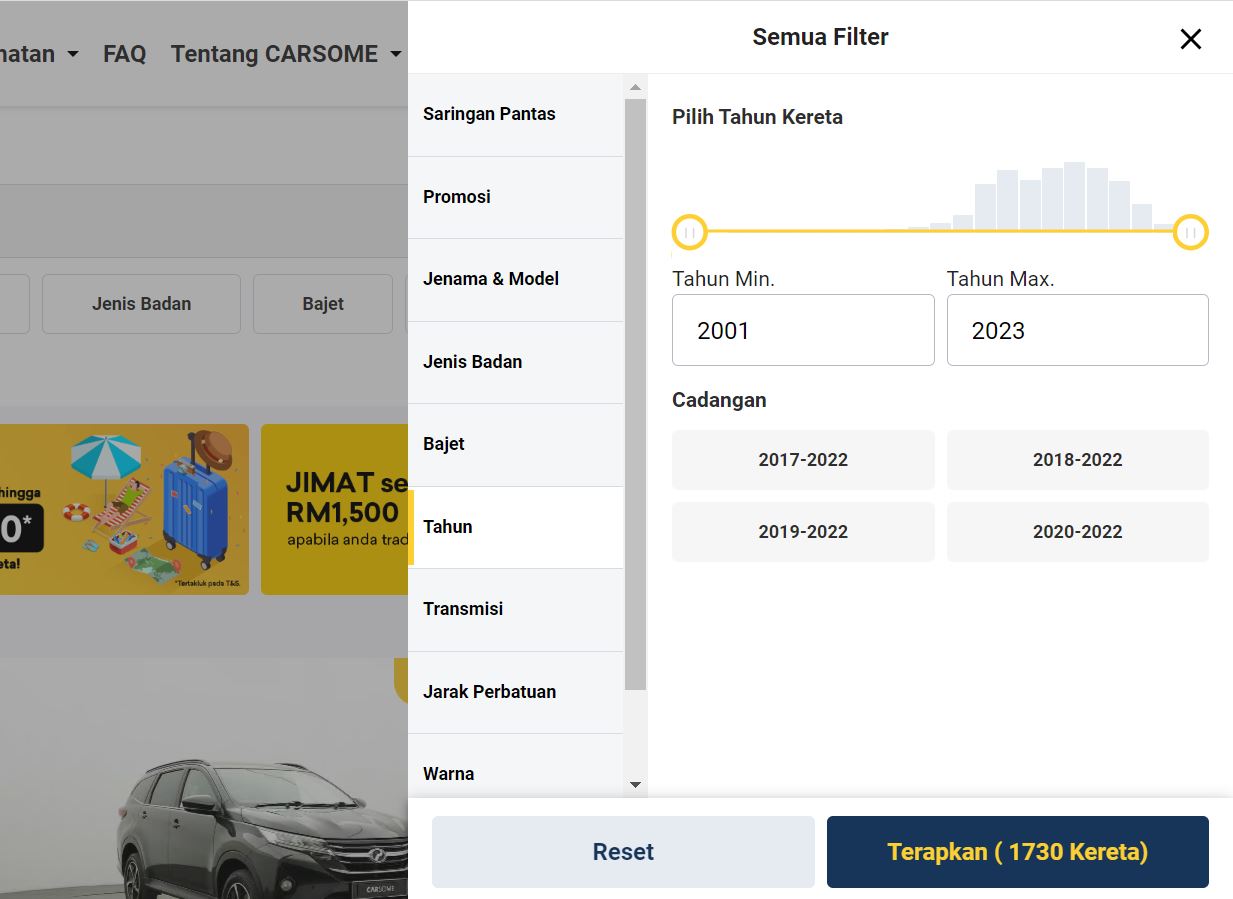Select the 2017-2022 suggested year range
This screenshot has height=899, width=1233.
coord(803,460)
